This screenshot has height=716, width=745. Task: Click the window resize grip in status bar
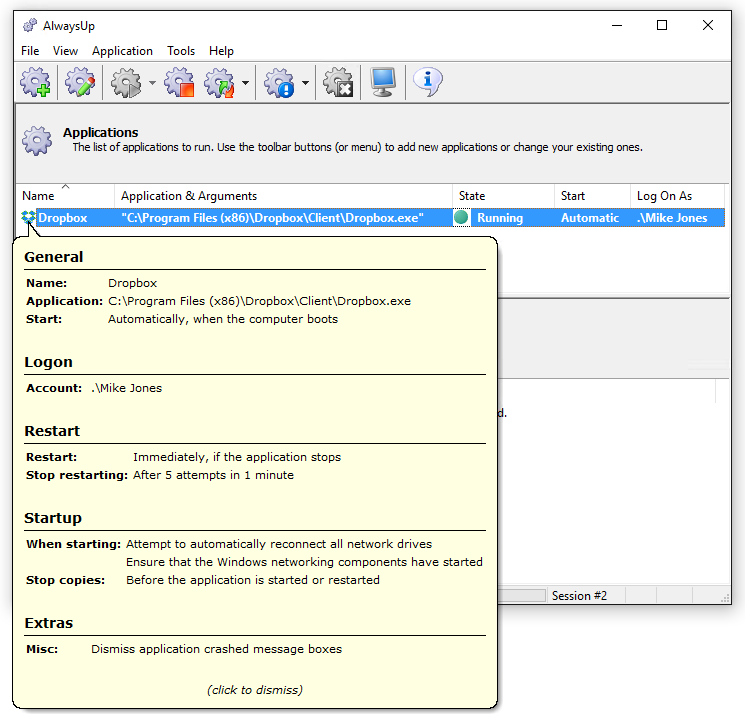coord(725,598)
